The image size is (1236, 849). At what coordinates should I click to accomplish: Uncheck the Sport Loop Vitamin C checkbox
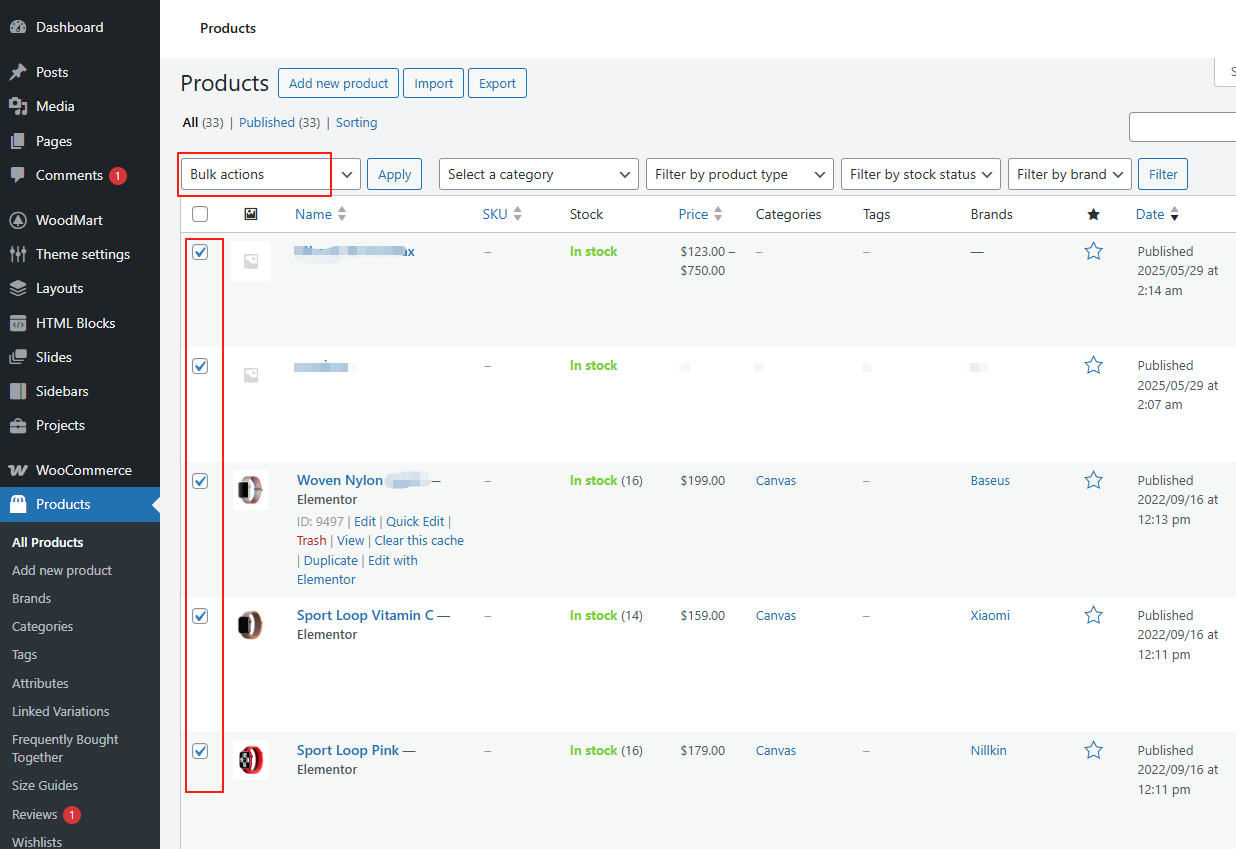(x=200, y=616)
